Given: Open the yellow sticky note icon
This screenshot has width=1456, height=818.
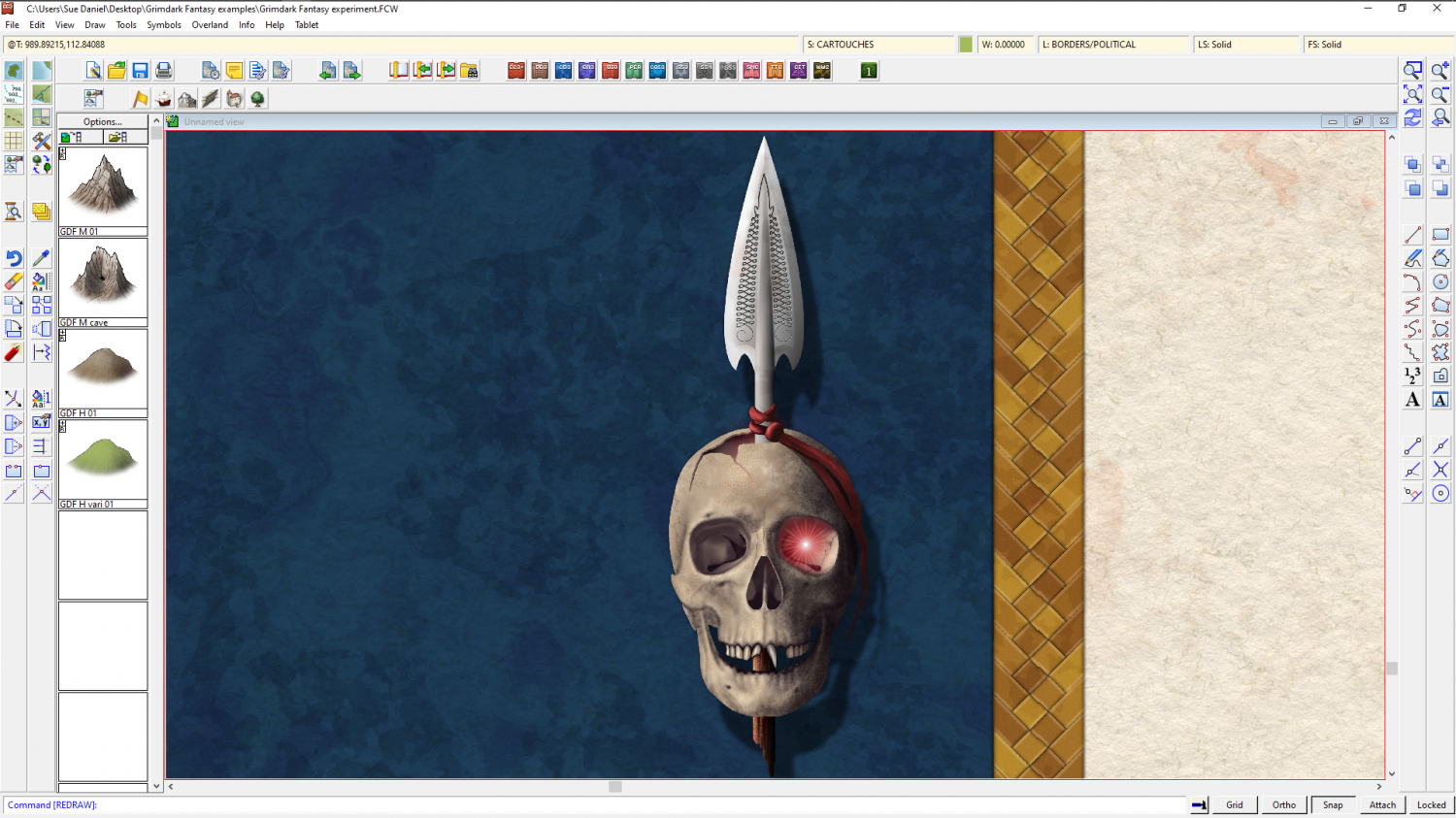Looking at the screenshot, I should point(234,71).
